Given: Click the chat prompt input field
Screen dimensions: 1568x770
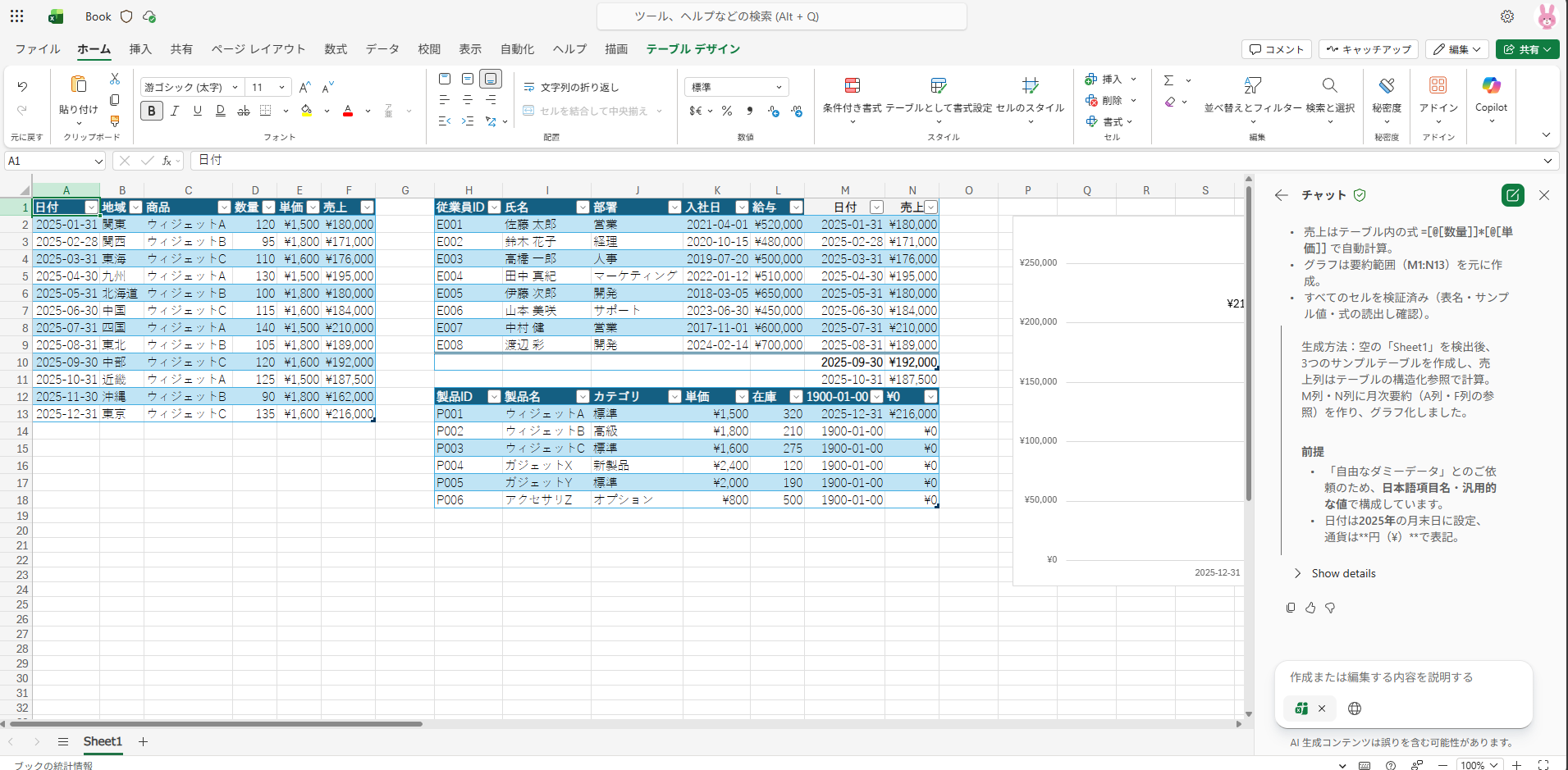Looking at the screenshot, I should pyautogui.click(x=1403, y=677).
